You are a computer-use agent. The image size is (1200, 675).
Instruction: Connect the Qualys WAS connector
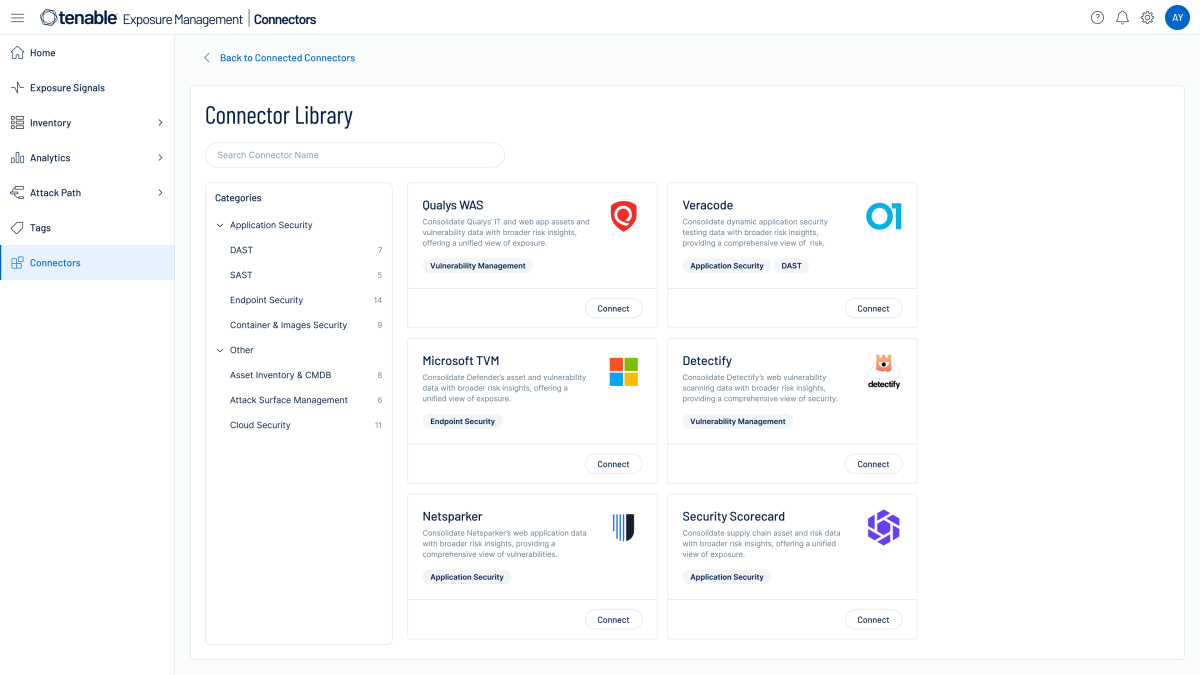click(x=613, y=309)
